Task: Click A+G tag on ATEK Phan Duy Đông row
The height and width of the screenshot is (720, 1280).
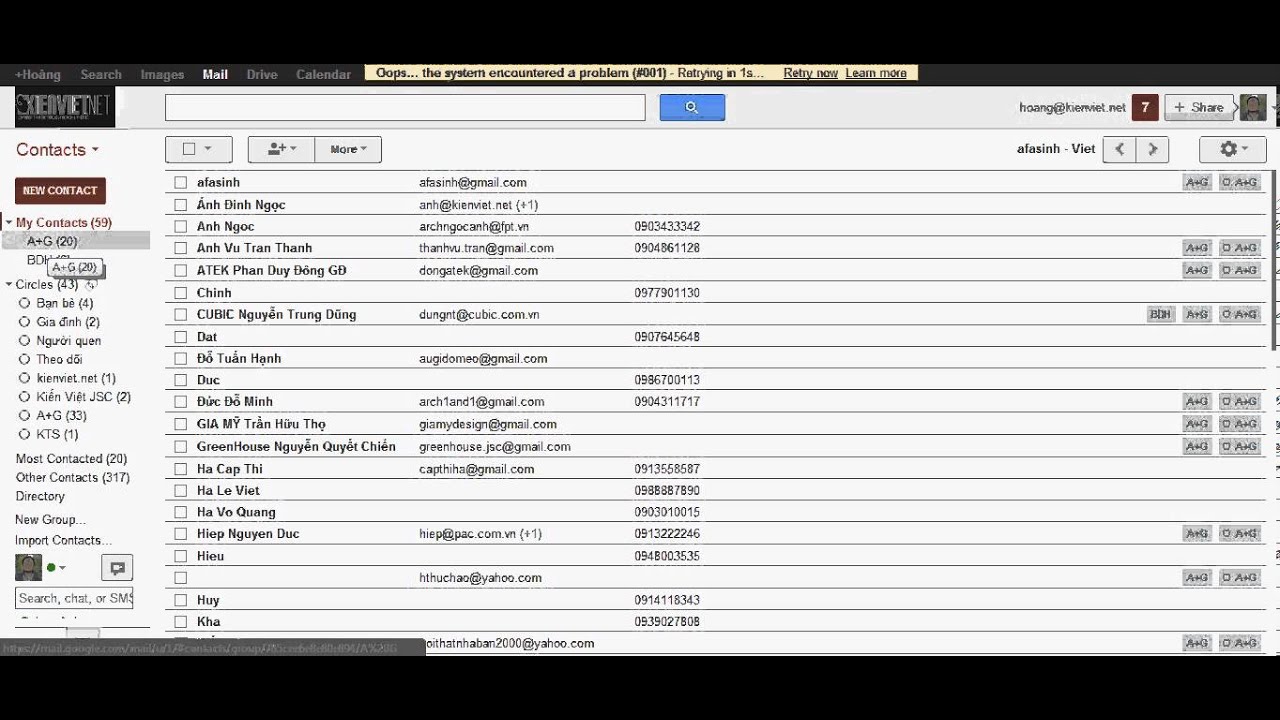Action: tap(1197, 270)
